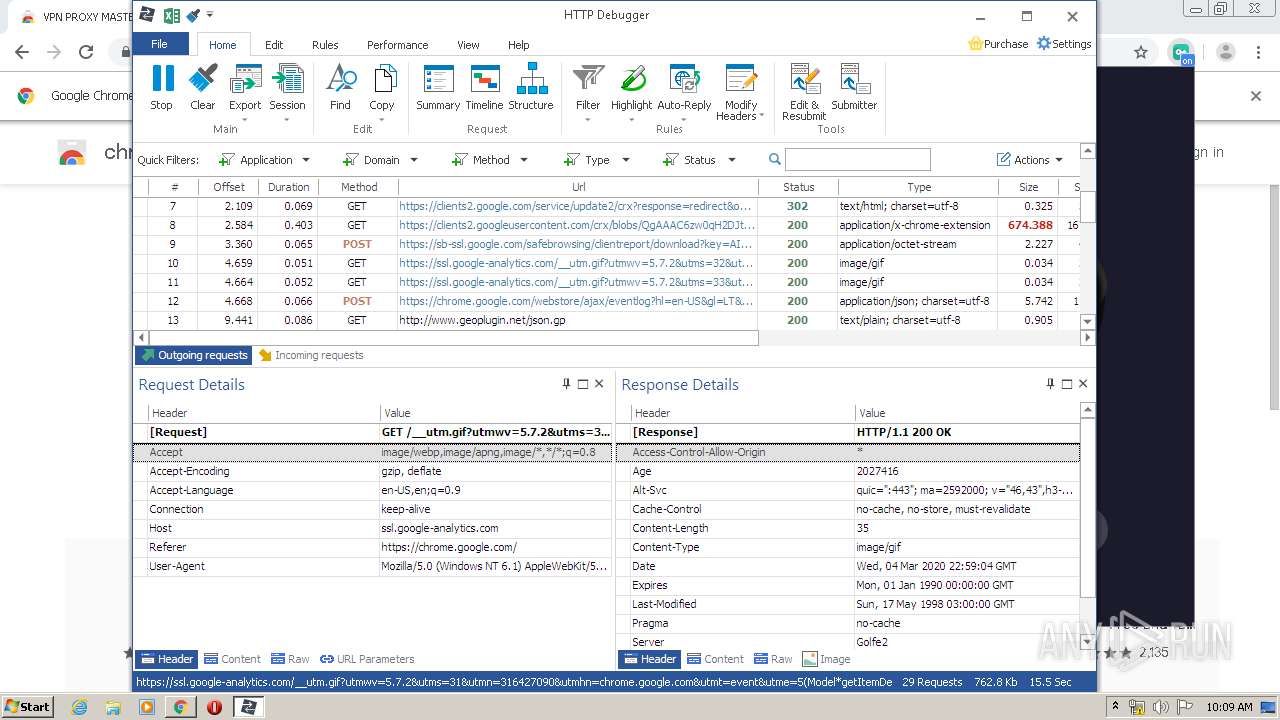This screenshot has width=1280, height=720.
Task: Pin the Request Details panel
Action: coord(566,384)
